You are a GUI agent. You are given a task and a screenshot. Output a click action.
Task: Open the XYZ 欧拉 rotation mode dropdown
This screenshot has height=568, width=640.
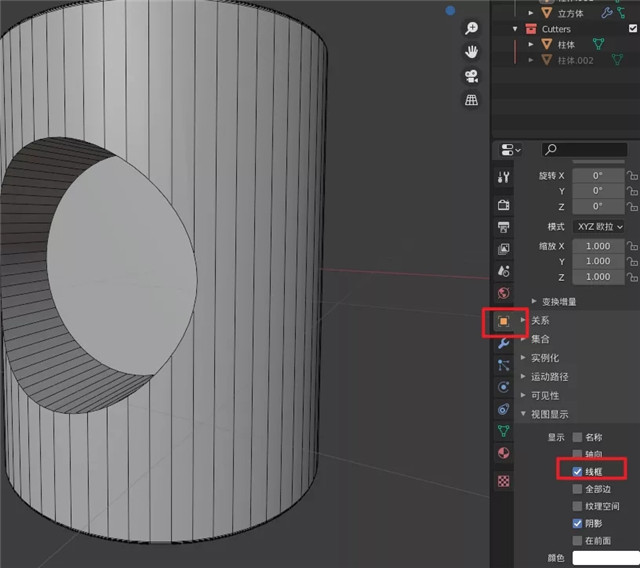(599, 227)
